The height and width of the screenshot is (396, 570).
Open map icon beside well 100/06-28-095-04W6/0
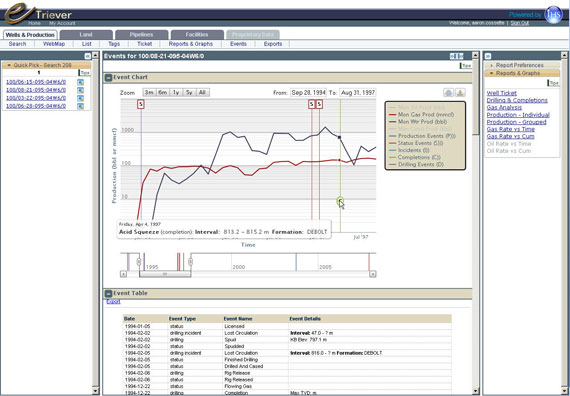(80, 106)
